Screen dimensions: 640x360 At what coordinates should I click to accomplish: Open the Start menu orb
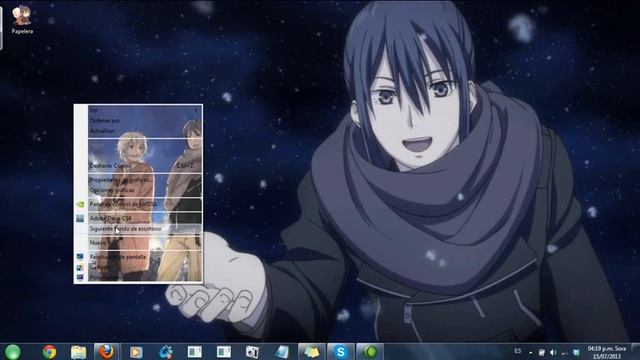[13, 352]
